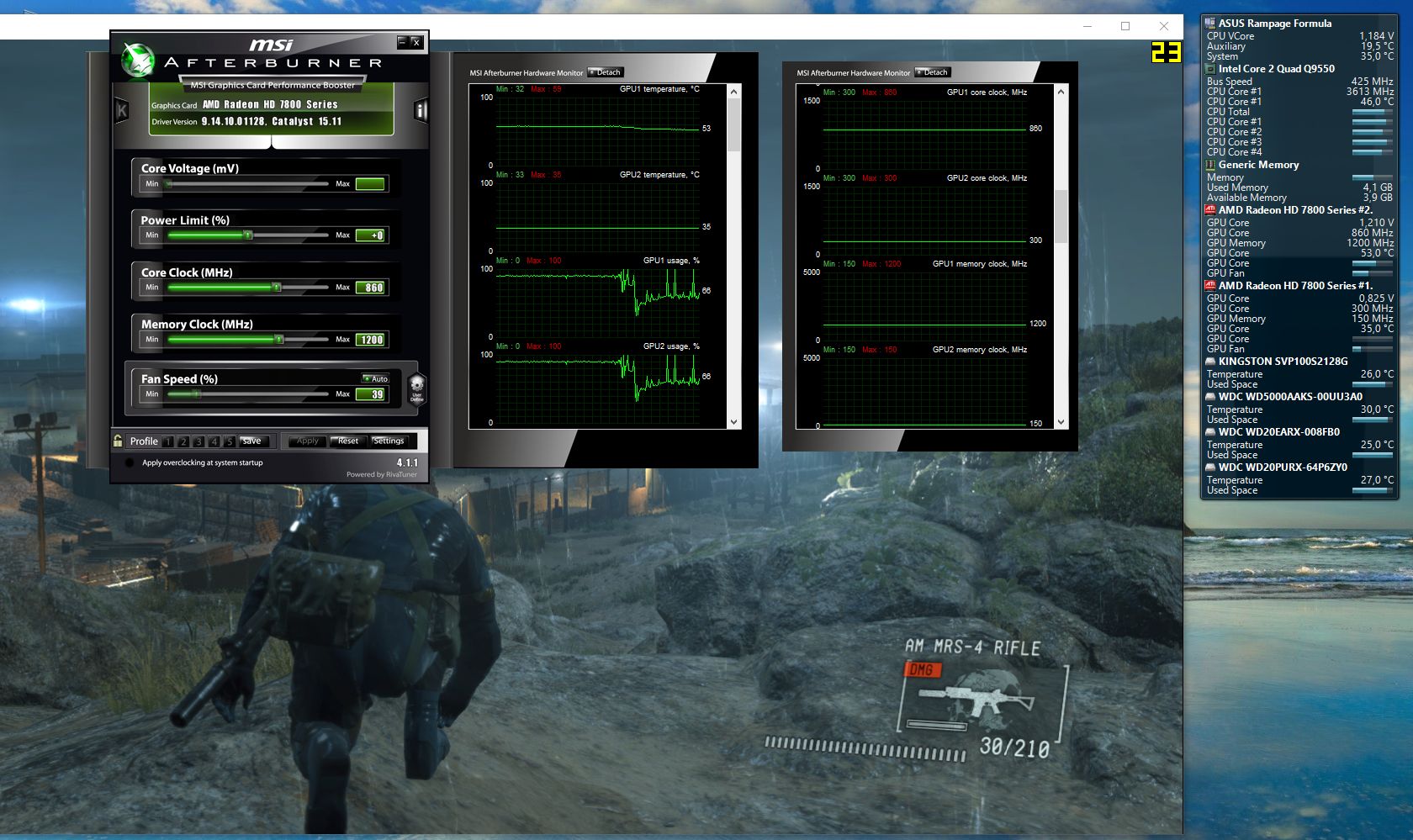Detach the right Hardware Monitor window
Image resolution: width=1413 pixels, height=840 pixels.
click(x=932, y=72)
